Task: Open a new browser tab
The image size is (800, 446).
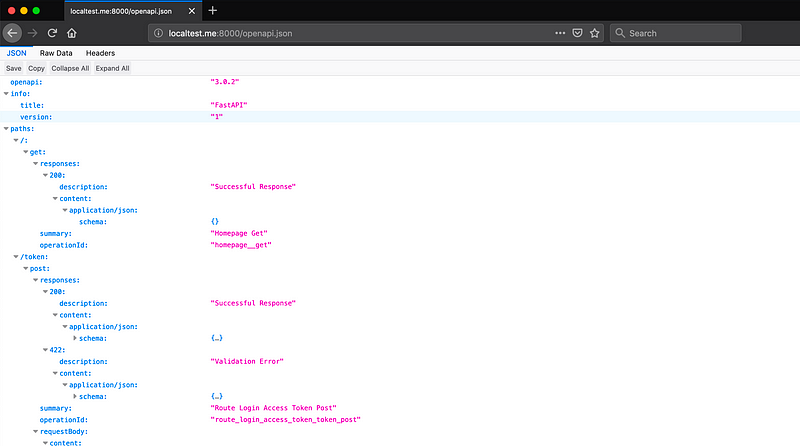Action: 213,11
